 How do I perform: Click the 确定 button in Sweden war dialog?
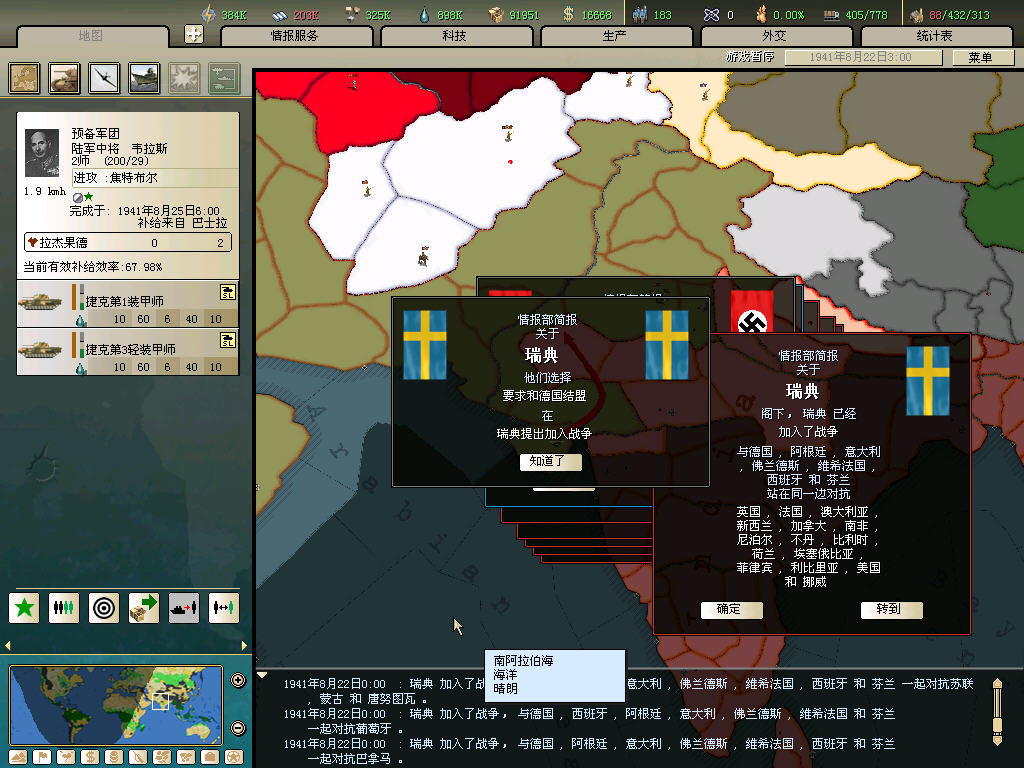[731, 609]
